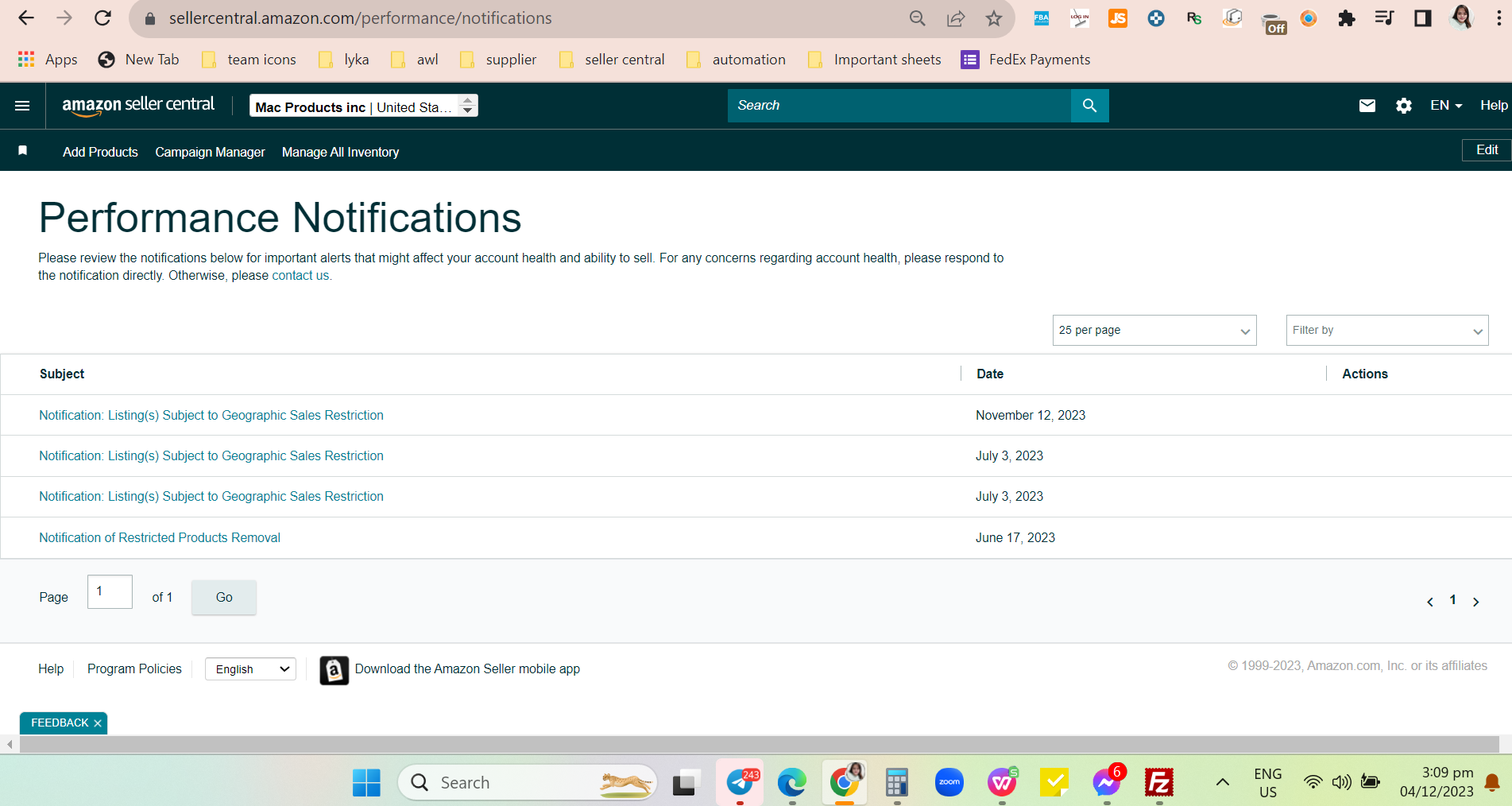Go back in browser history
The image size is (1512, 806).
[x=26, y=18]
